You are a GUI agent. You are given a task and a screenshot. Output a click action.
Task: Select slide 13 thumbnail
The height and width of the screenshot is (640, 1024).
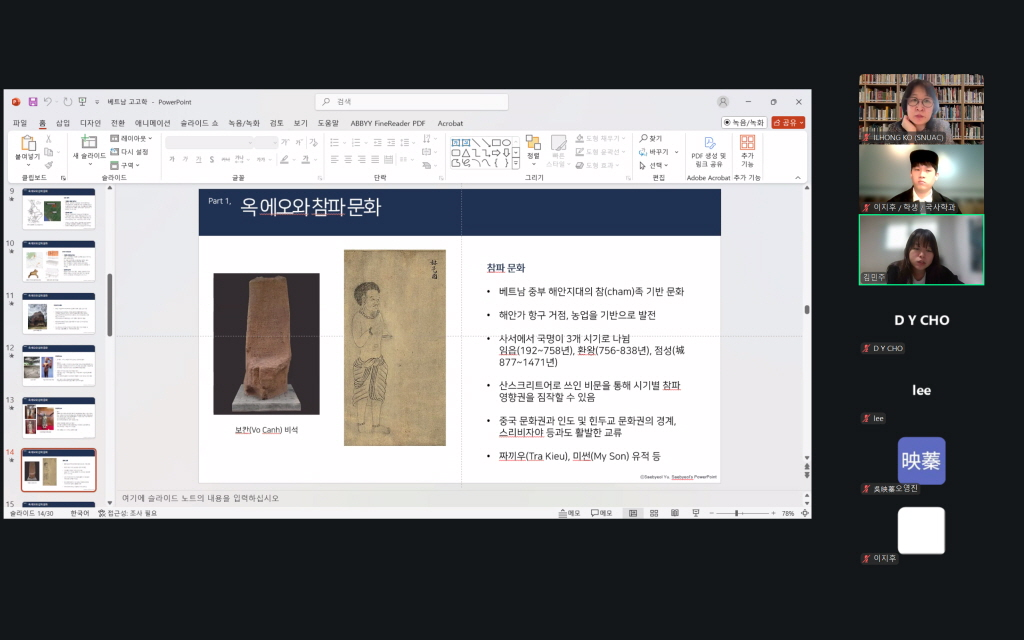(x=59, y=418)
